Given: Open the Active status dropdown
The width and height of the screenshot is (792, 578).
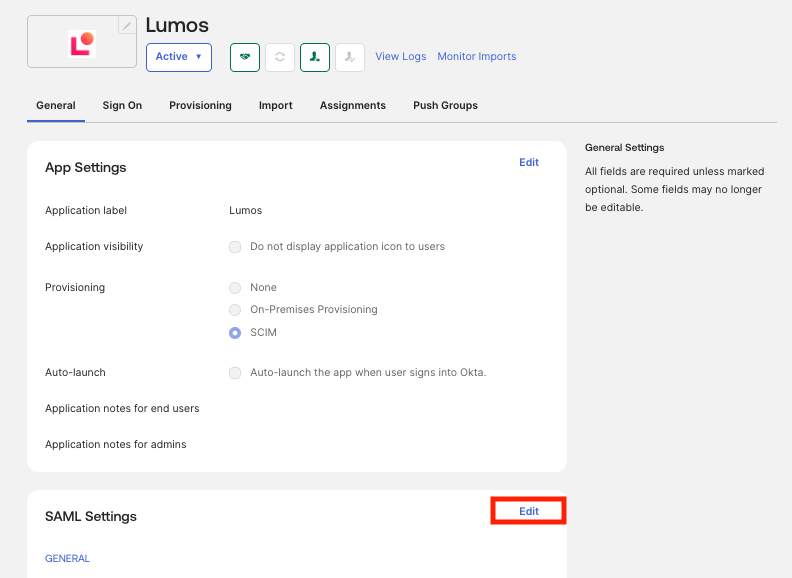Looking at the screenshot, I should 179,57.
